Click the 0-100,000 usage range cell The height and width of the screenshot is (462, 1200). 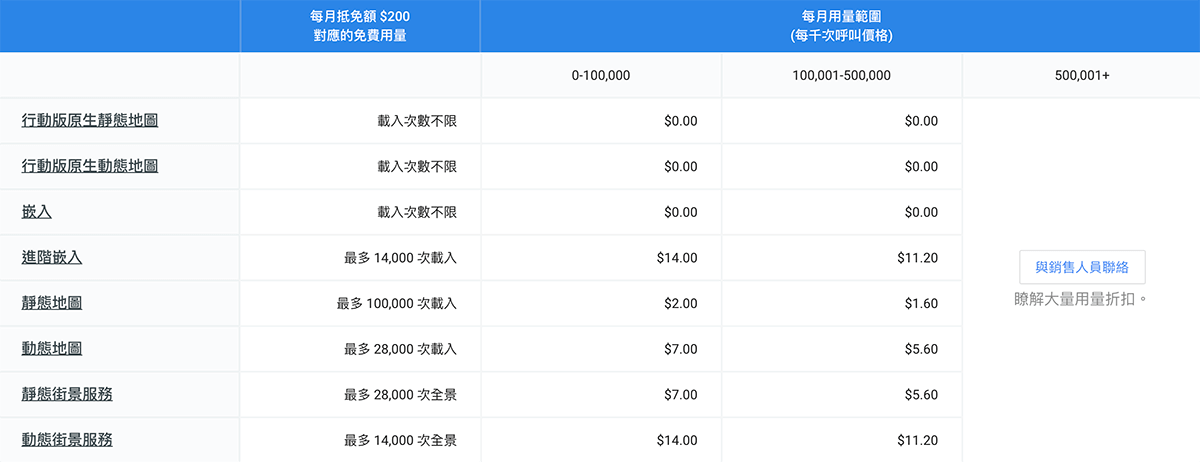point(601,75)
